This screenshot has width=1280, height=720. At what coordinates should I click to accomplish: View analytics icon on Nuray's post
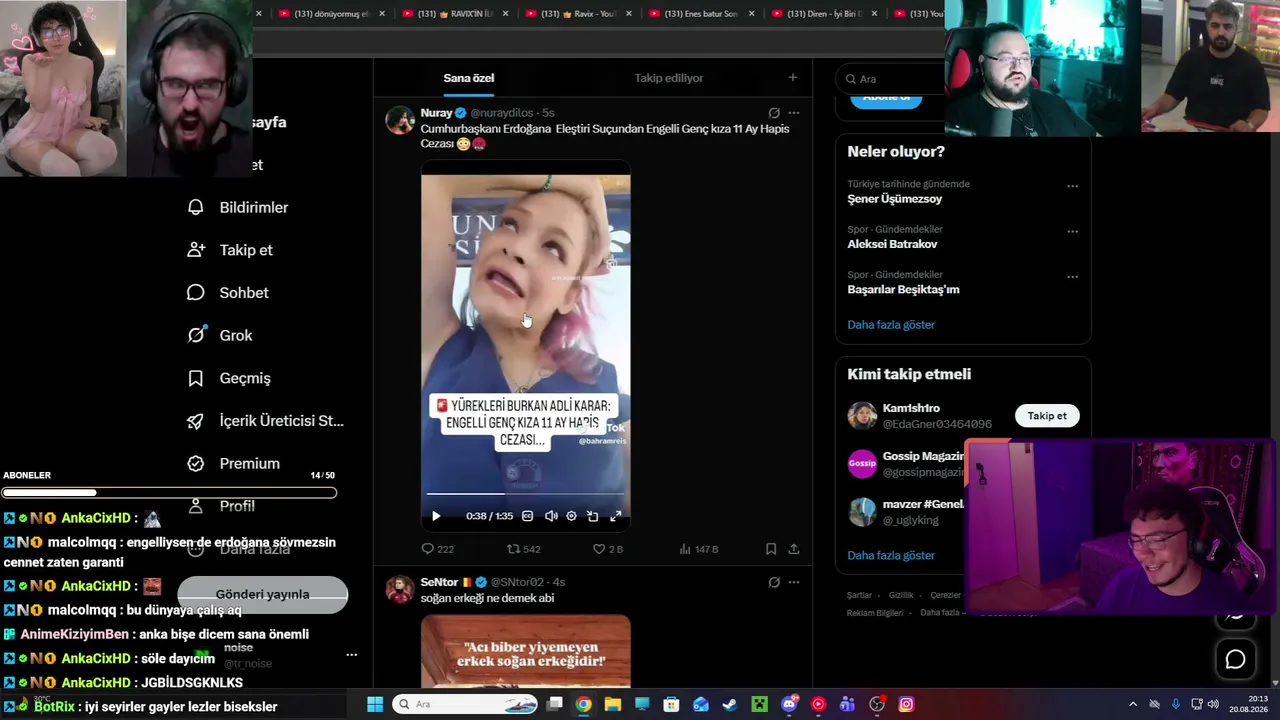click(685, 549)
